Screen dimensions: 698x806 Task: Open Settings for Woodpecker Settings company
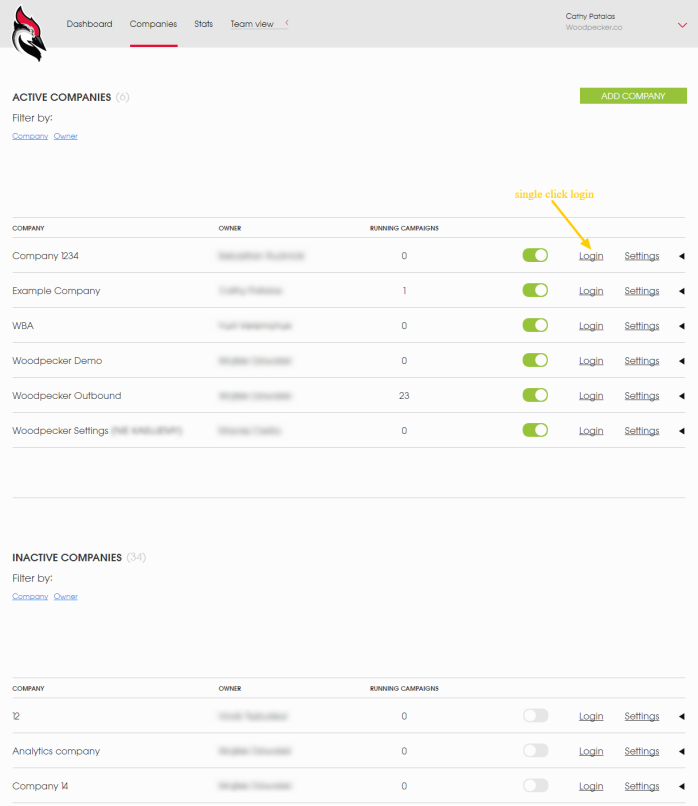click(x=641, y=431)
